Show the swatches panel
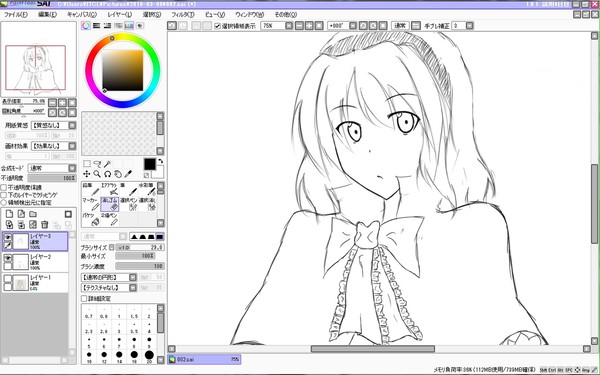This screenshot has width=600, height=375. tap(129, 26)
